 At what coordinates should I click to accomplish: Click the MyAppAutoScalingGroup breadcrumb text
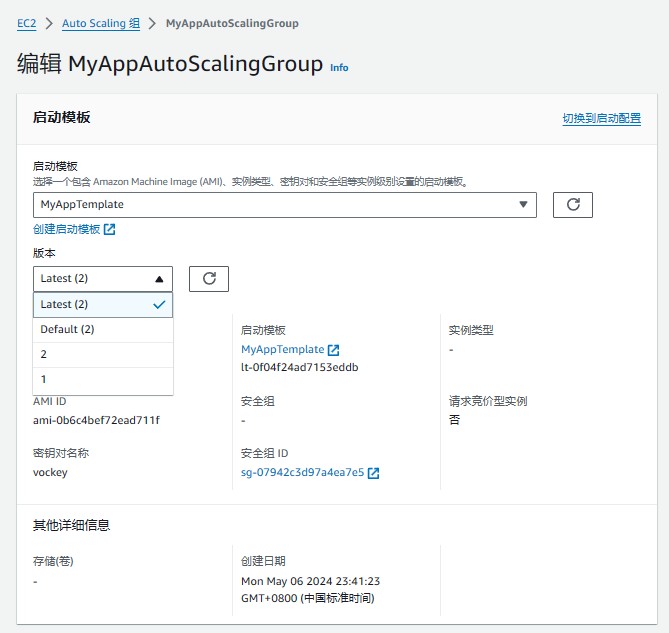point(232,23)
